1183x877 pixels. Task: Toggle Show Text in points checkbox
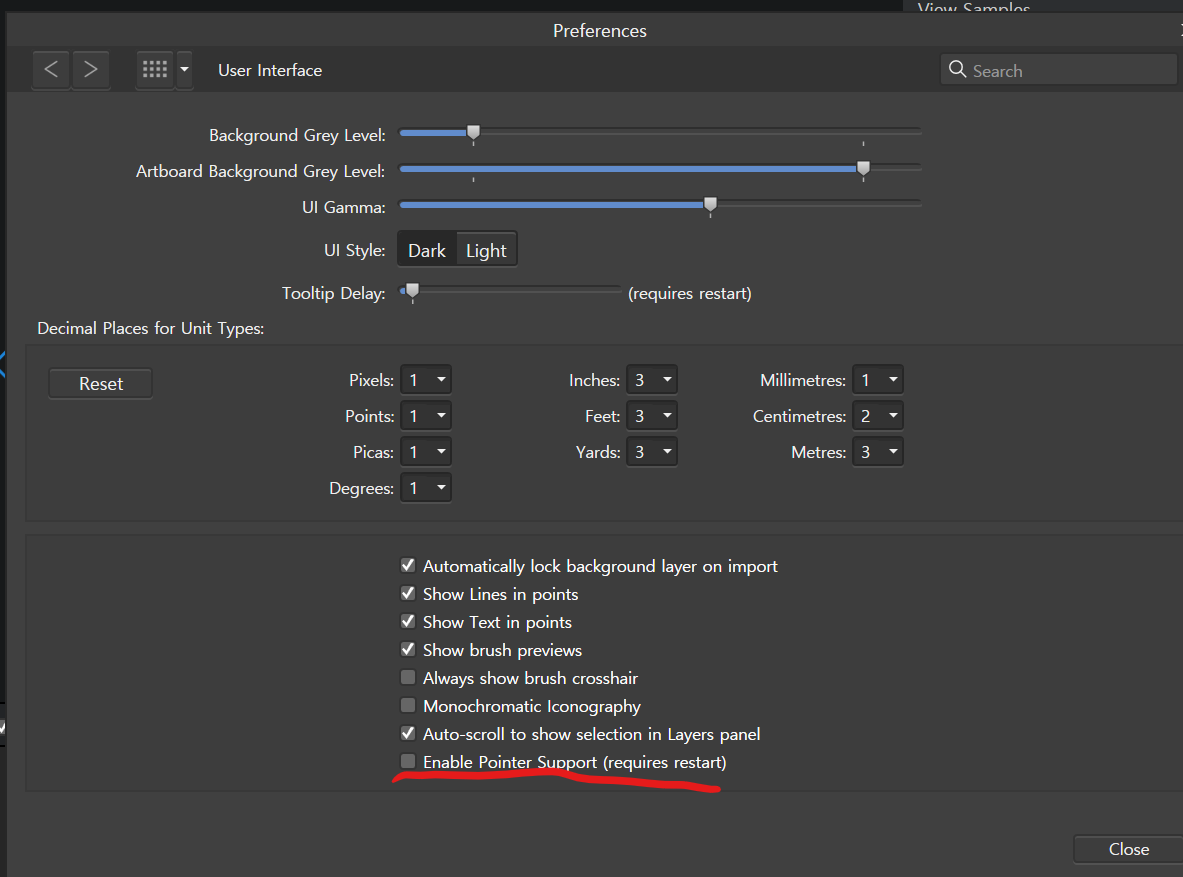(407, 621)
